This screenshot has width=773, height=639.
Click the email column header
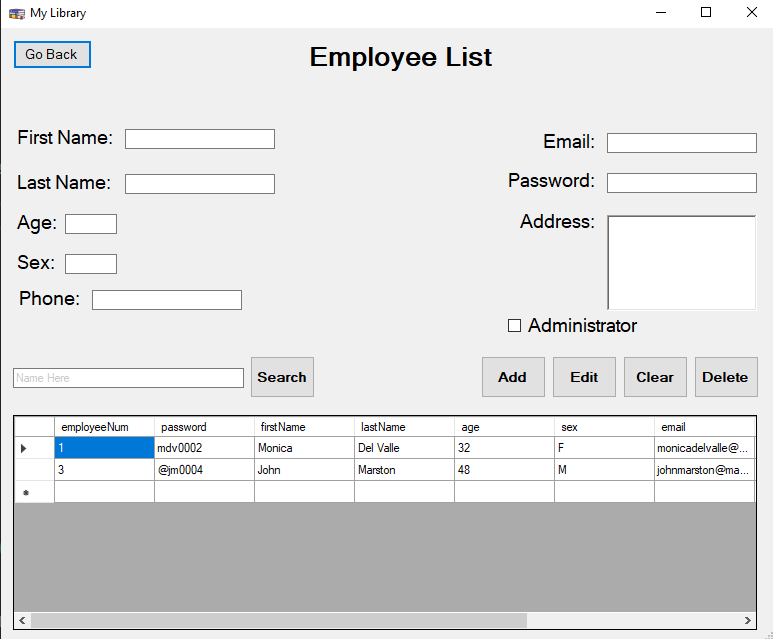pos(705,427)
